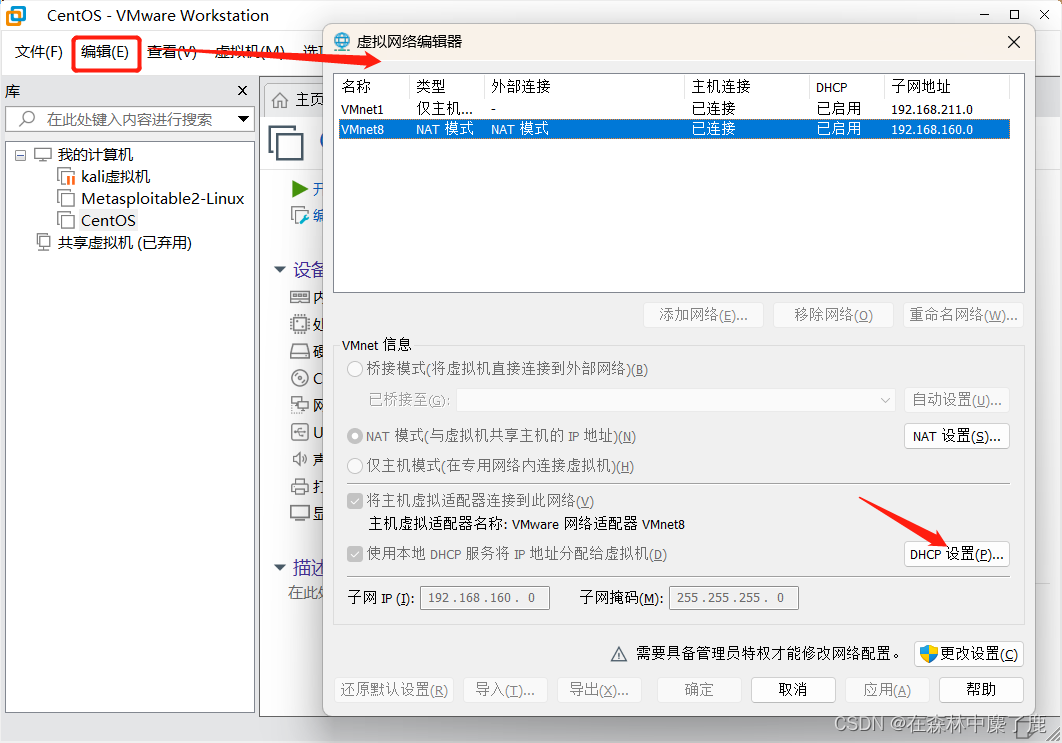Toggle 将主机虚拟适配器连接到此网络 checkbox
The height and width of the screenshot is (743, 1062).
(x=355, y=501)
